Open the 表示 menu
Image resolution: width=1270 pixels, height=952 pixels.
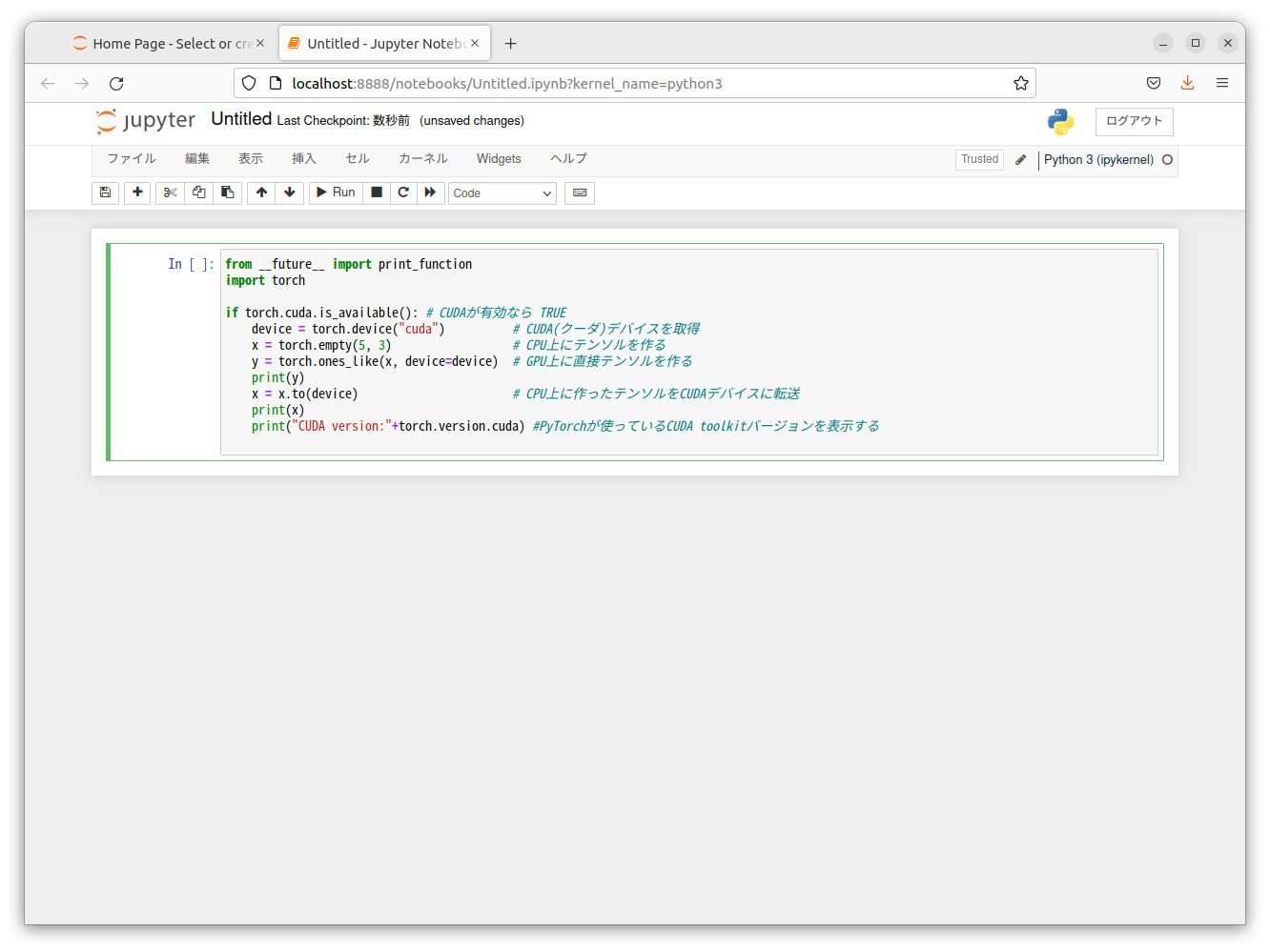coord(251,159)
